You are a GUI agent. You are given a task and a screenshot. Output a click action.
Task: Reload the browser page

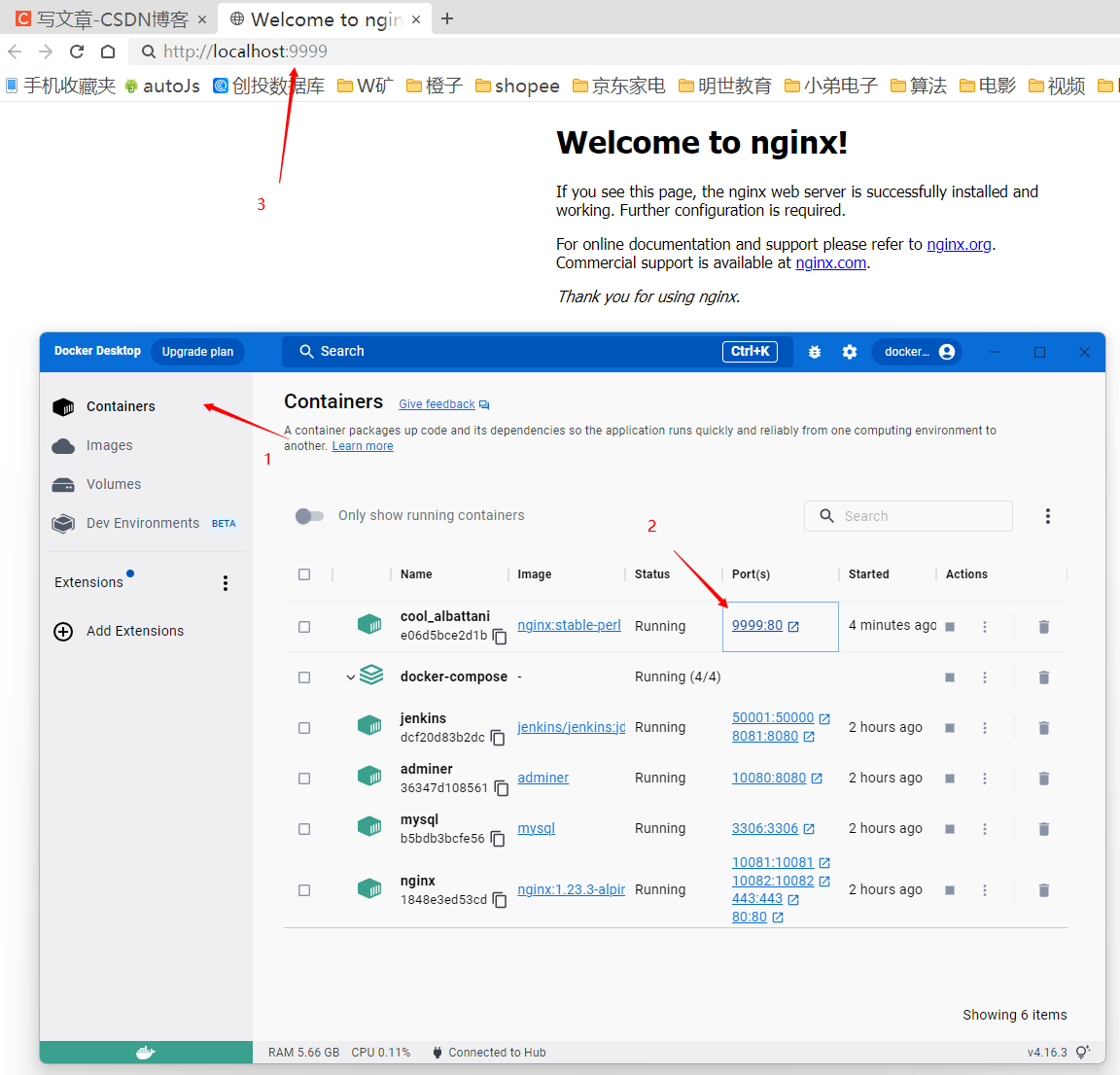[x=77, y=52]
